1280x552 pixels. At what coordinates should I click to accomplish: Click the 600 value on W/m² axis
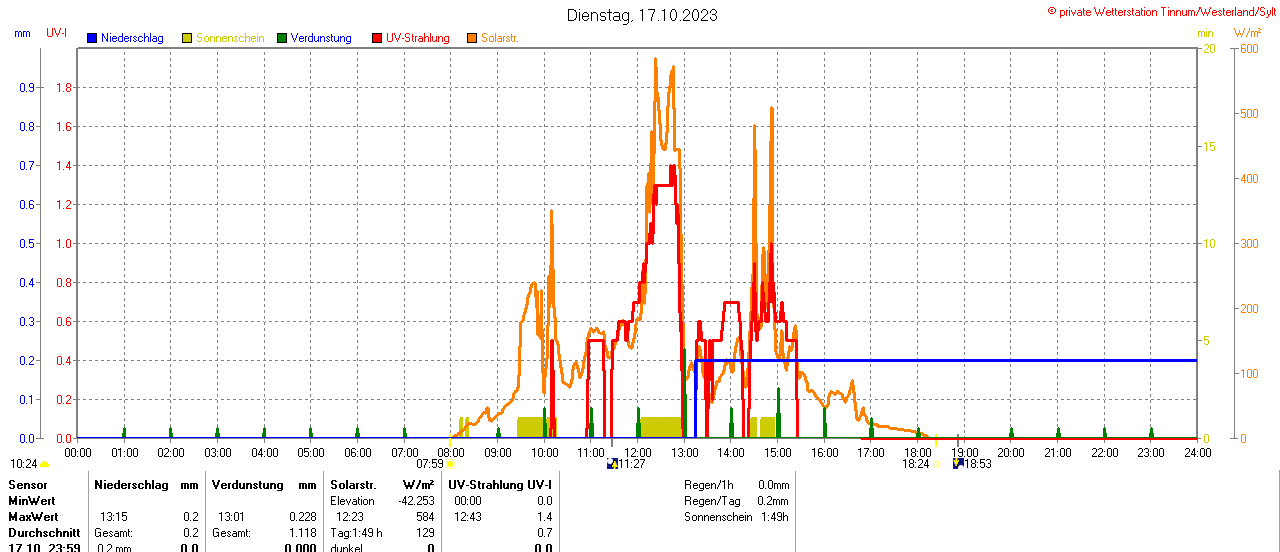coord(1248,48)
